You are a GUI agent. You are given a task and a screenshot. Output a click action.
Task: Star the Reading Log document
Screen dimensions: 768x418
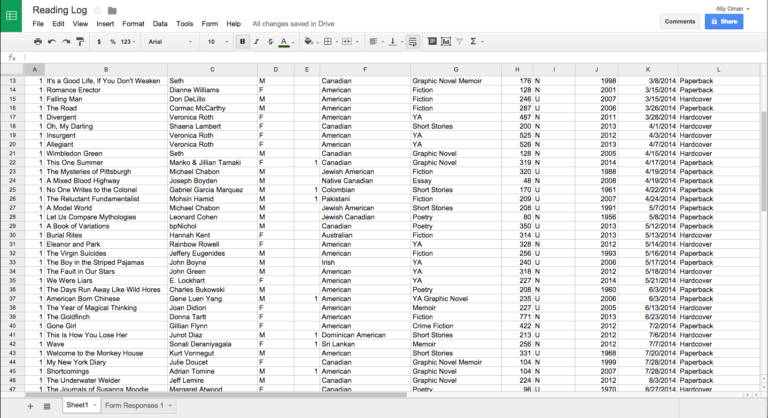pos(98,10)
